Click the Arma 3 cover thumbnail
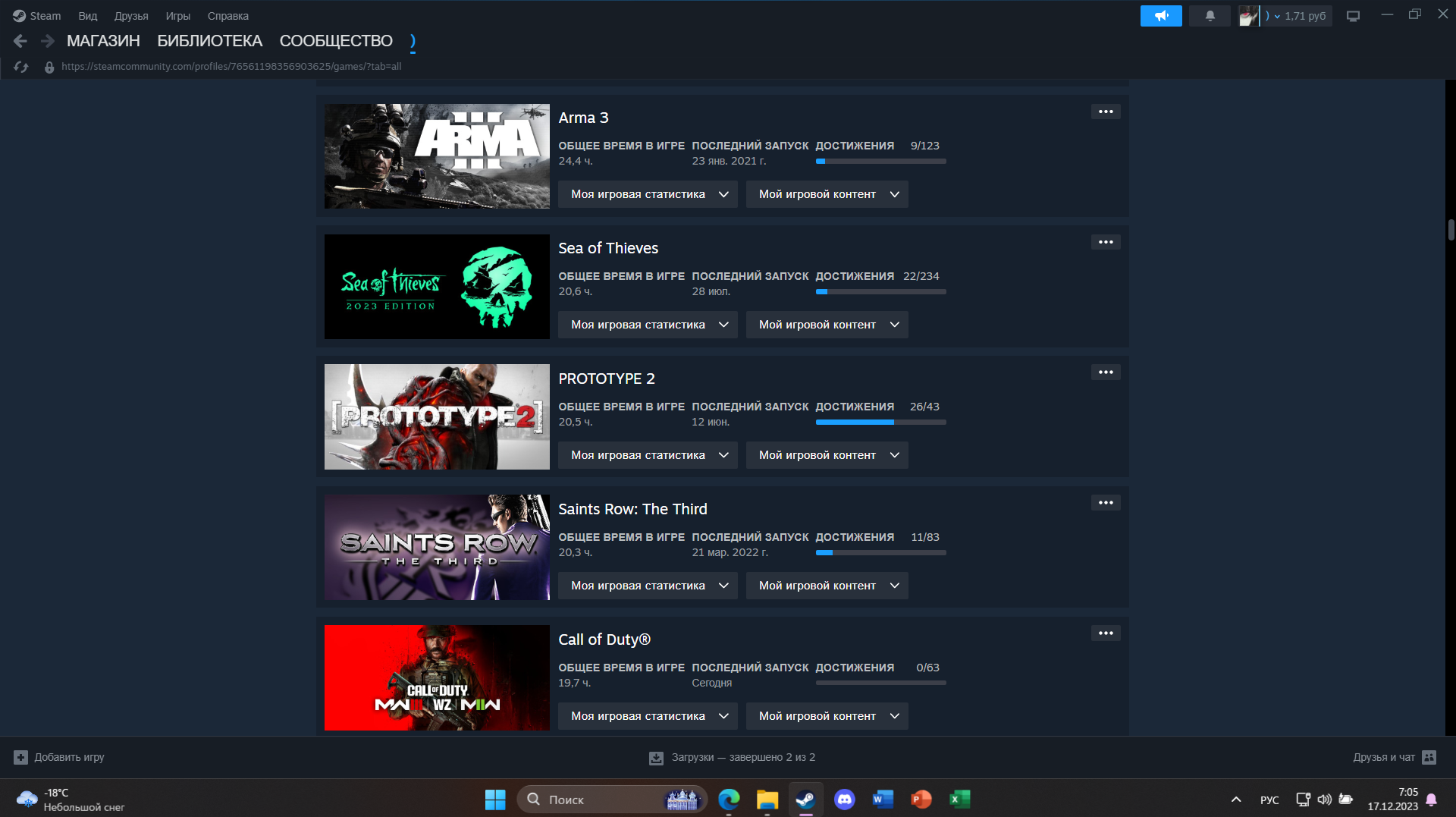The width and height of the screenshot is (1456, 817). click(x=437, y=156)
